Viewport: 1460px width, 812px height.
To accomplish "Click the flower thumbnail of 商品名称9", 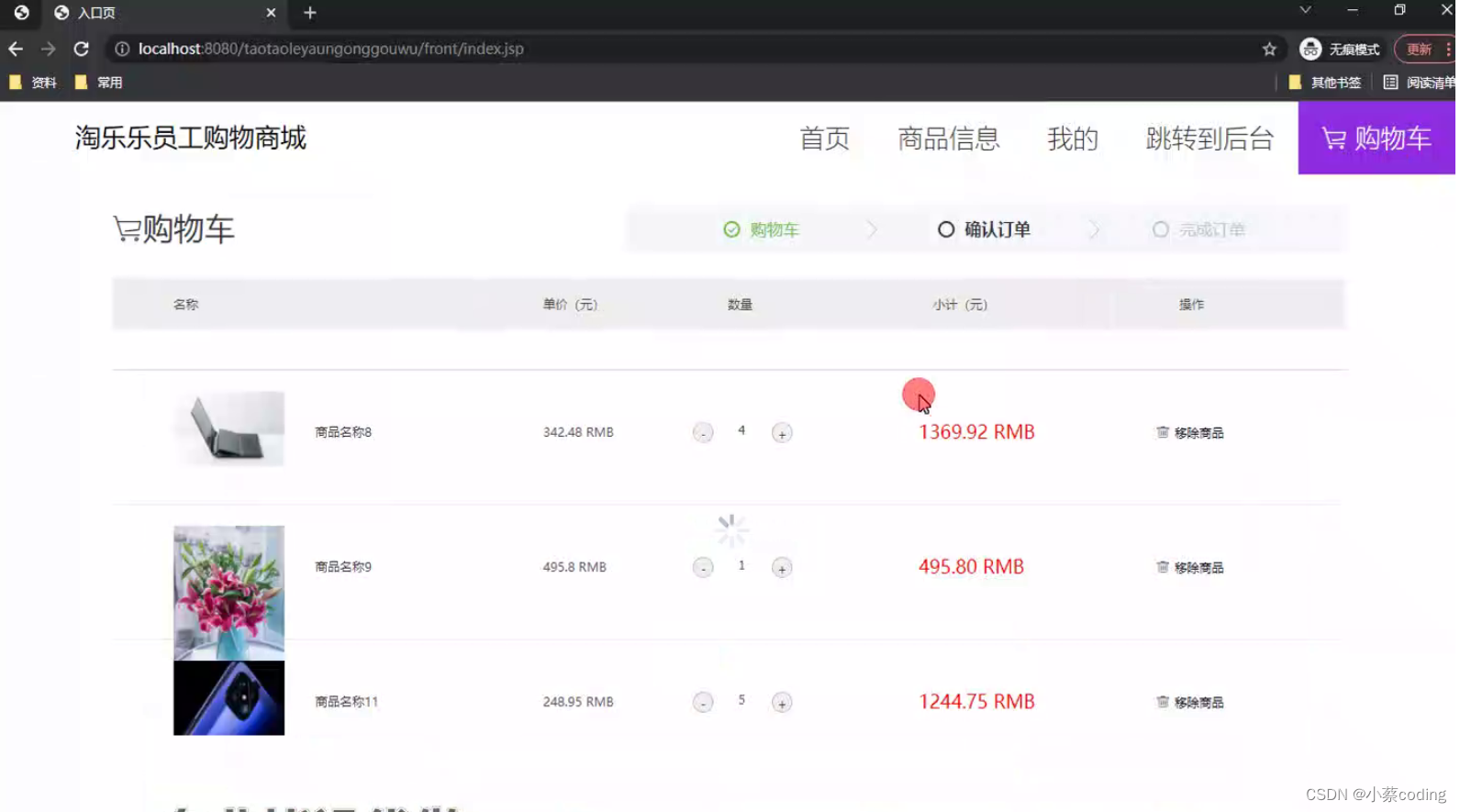I will coord(228,593).
